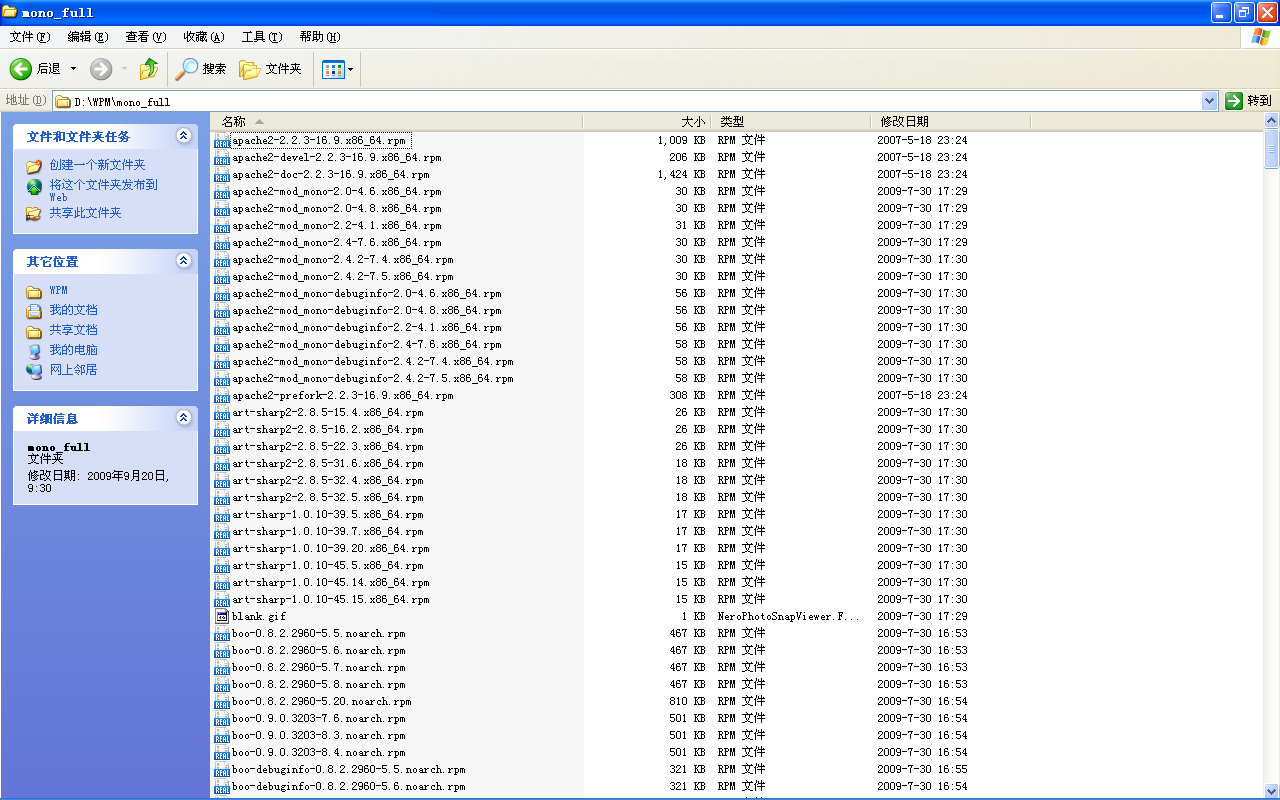Select apache2-doc-2.2.3-16.9 rpm file icon
Viewport: 1280px width, 800px height.
click(x=222, y=175)
